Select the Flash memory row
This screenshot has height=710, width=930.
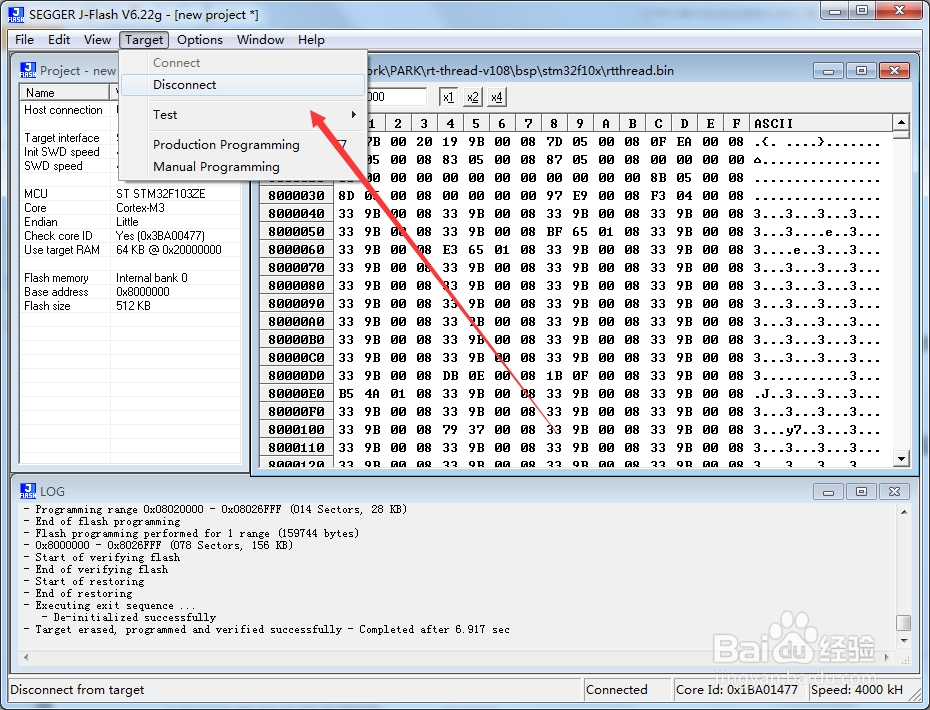(x=130, y=278)
